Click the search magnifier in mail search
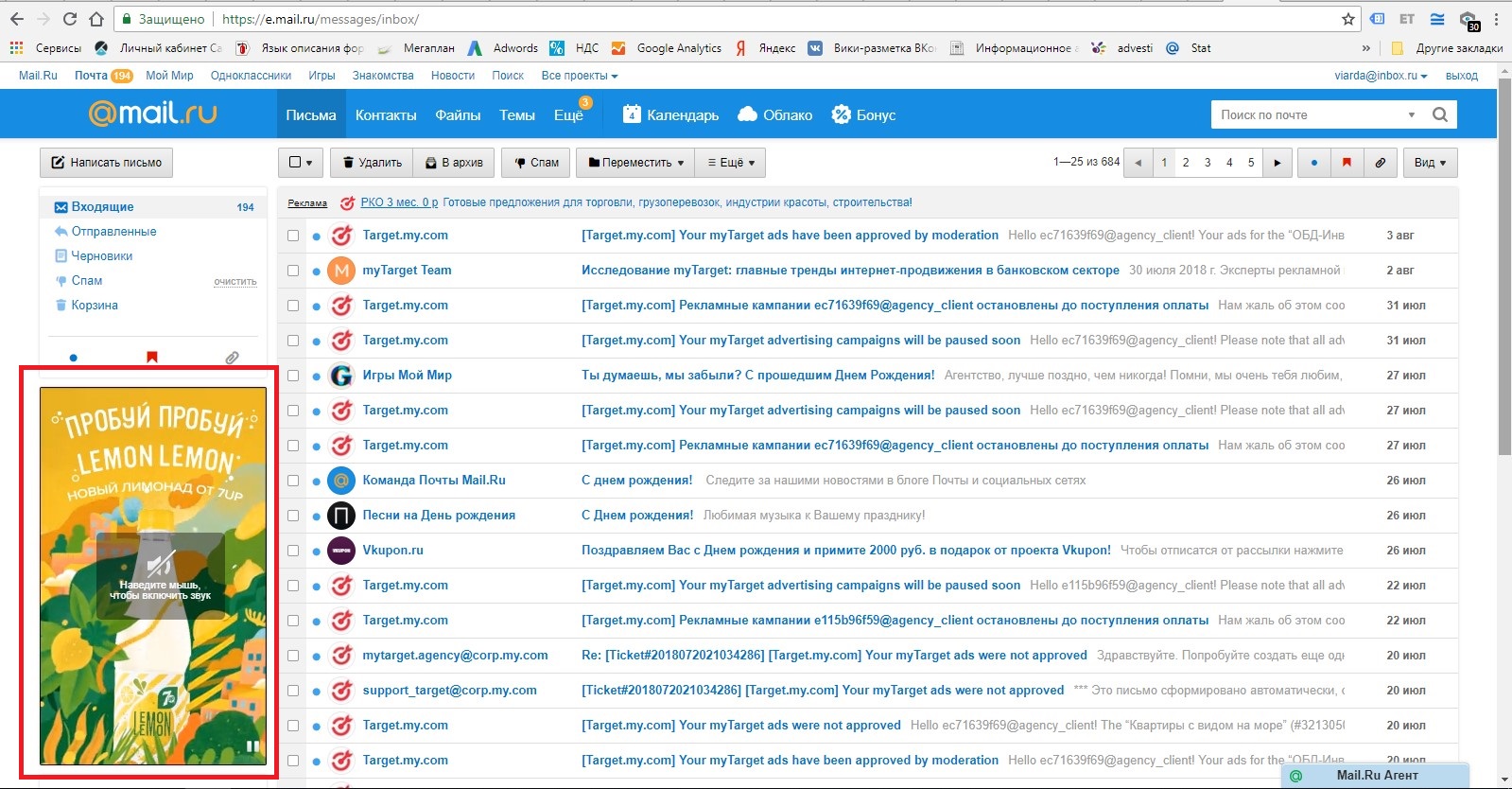This screenshot has width=1512, height=789. (x=1440, y=114)
